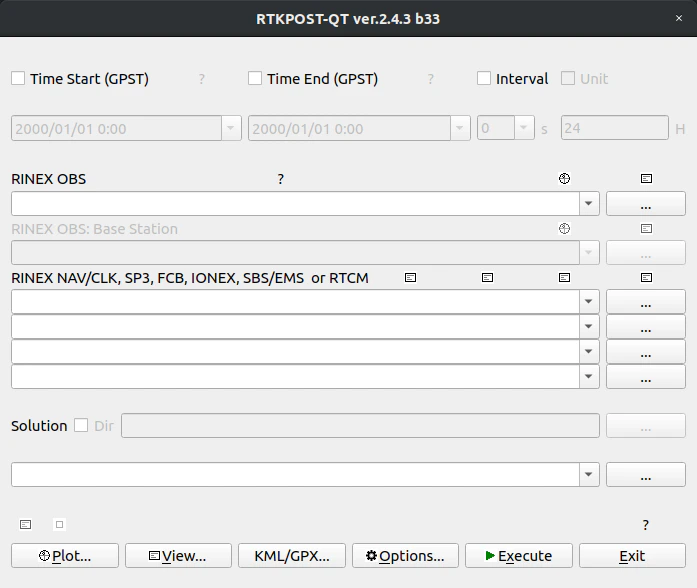
Task: Click the question mark above Exit button
Action: tap(645, 525)
